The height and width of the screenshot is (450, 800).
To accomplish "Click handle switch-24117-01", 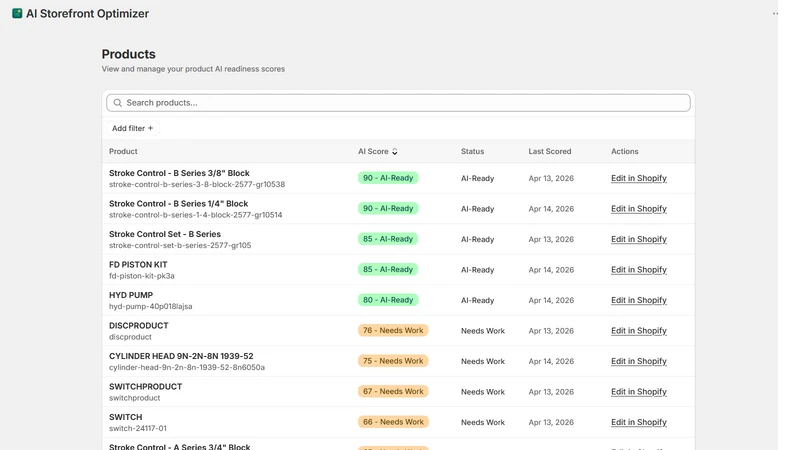I will (138, 429).
